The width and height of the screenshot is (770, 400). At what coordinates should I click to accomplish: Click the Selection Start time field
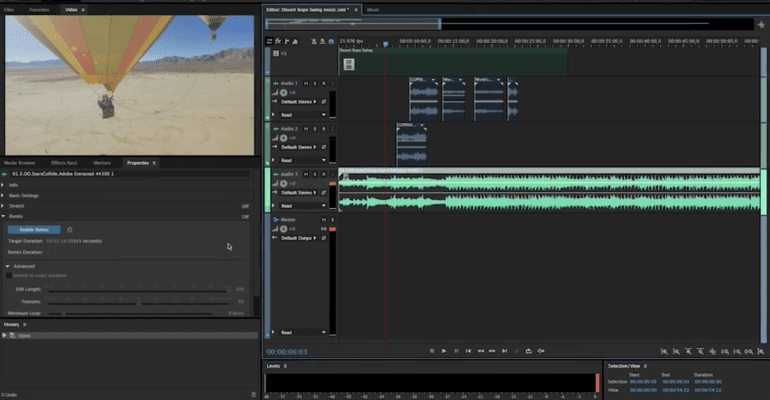643,382
